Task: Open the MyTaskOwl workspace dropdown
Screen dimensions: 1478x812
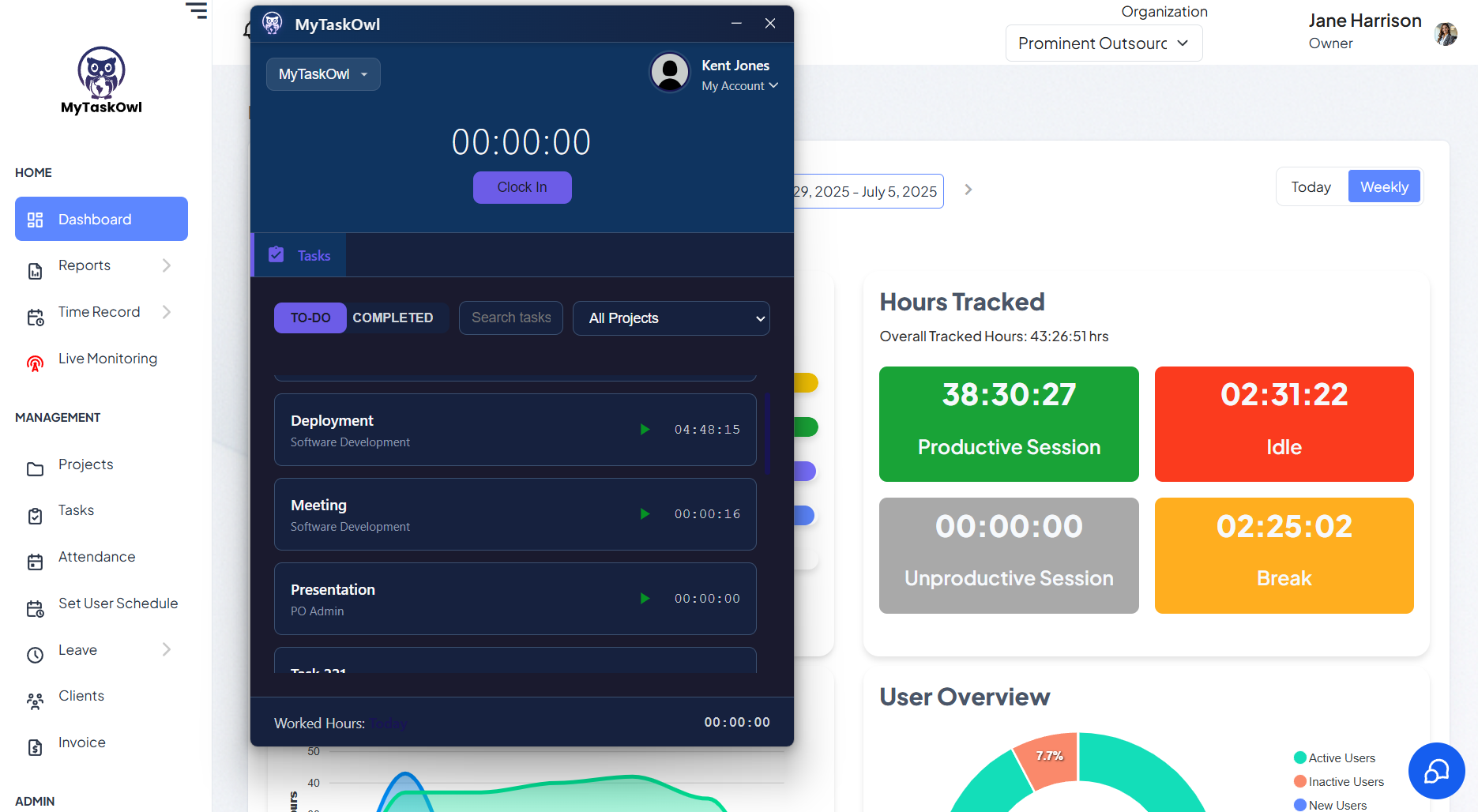Action: point(323,74)
